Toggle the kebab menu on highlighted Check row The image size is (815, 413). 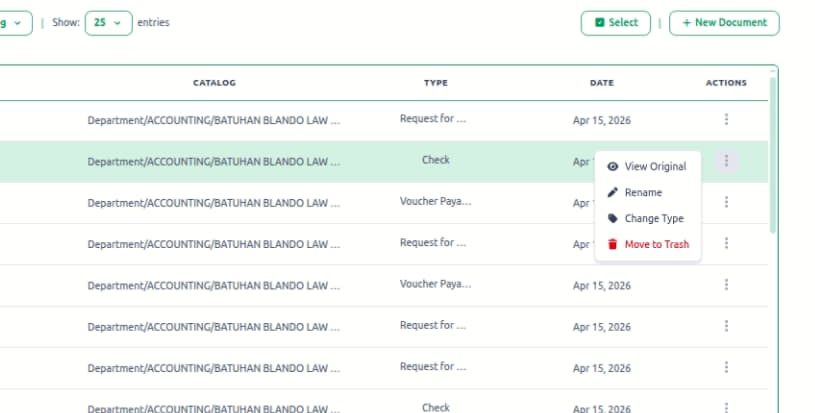(726, 161)
